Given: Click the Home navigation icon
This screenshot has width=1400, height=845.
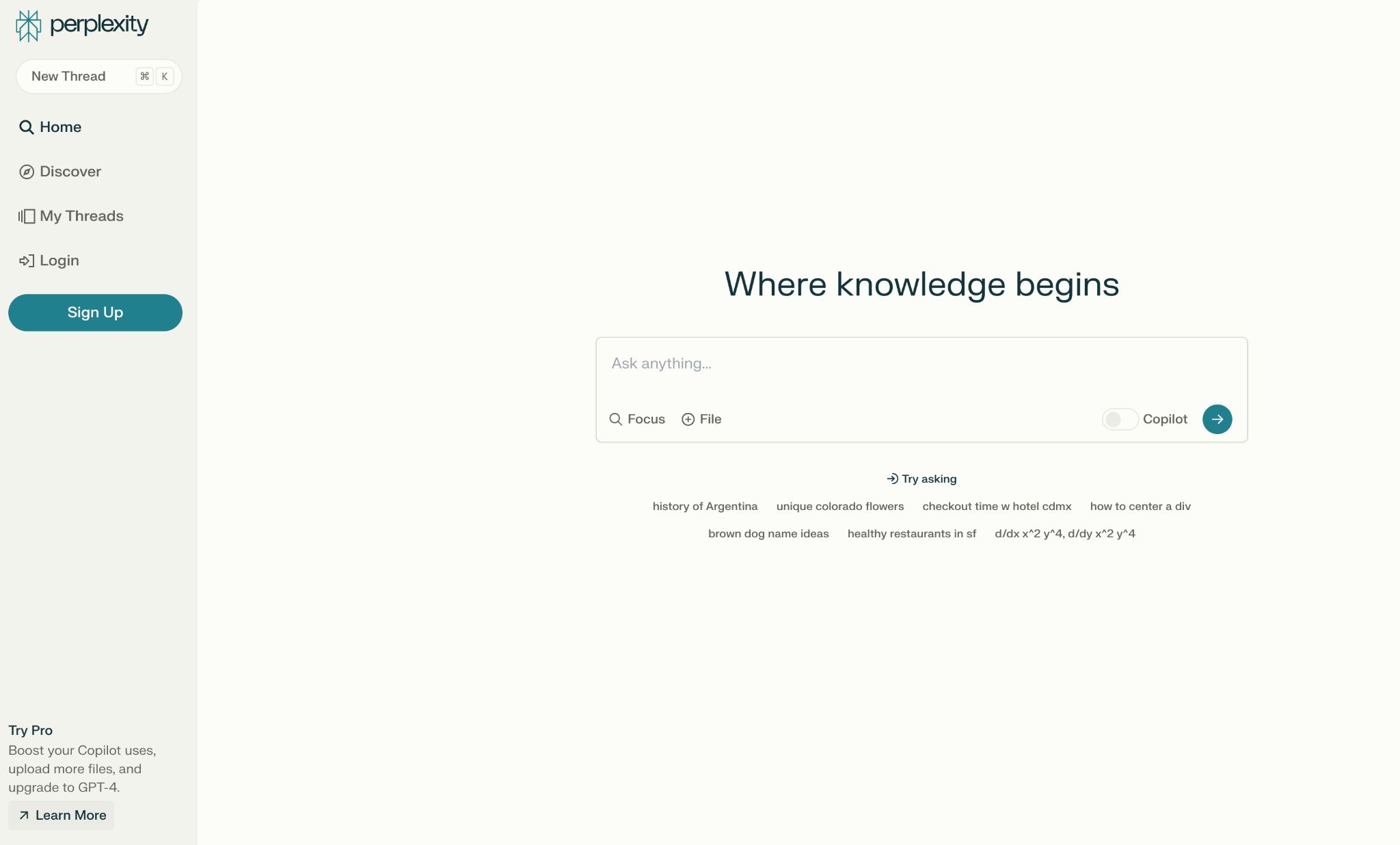Looking at the screenshot, I should (25, 126).
